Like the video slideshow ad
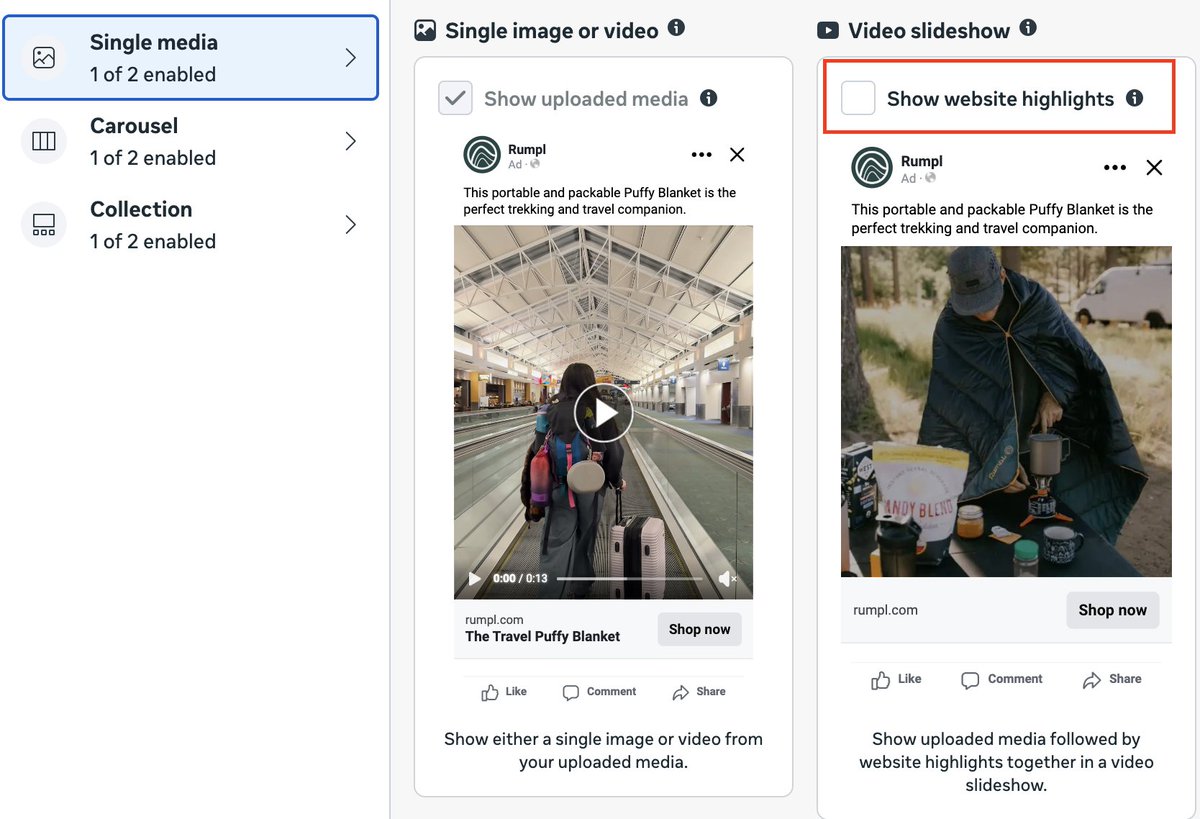The width and height of the screenshot is (1200, 819). (x=896, y=679)
